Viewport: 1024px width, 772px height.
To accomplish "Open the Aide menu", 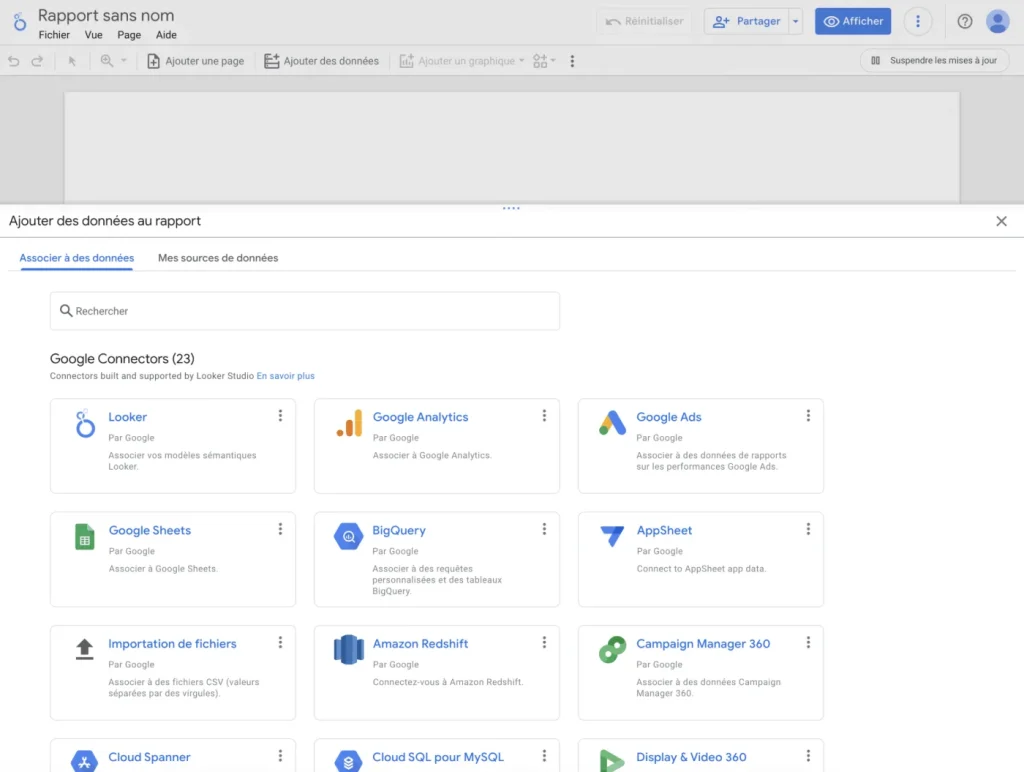I will point(166,35).
